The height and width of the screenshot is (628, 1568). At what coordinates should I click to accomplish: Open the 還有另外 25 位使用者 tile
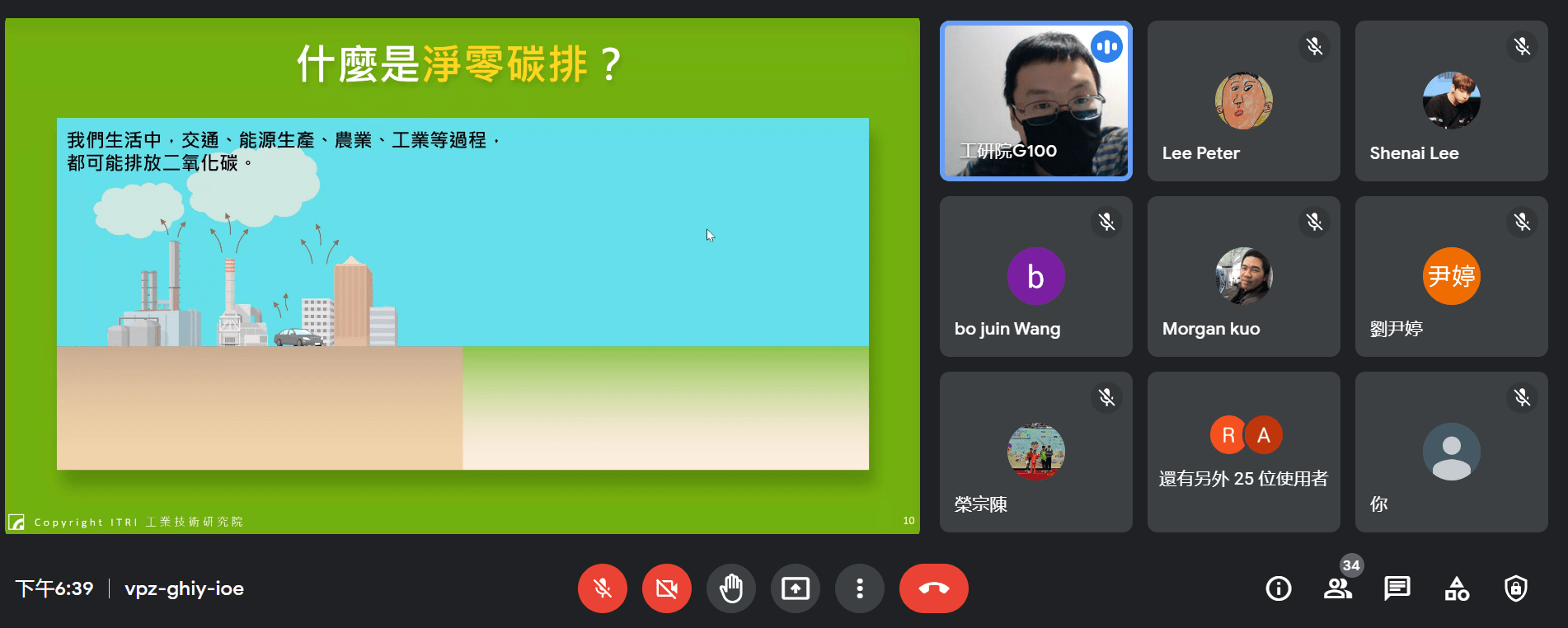click(1244, 452)
